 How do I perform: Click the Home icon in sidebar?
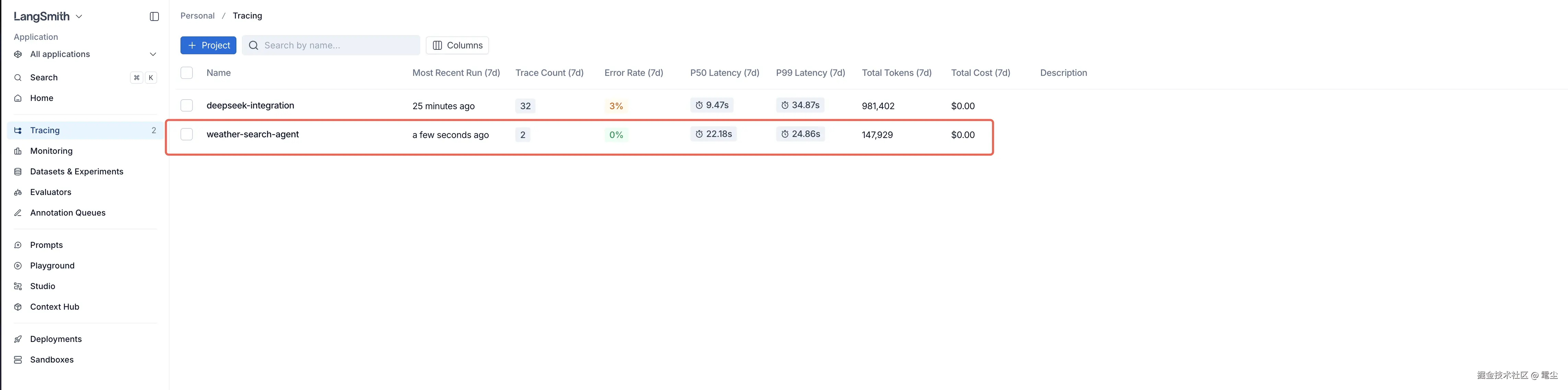coord(18,98)
